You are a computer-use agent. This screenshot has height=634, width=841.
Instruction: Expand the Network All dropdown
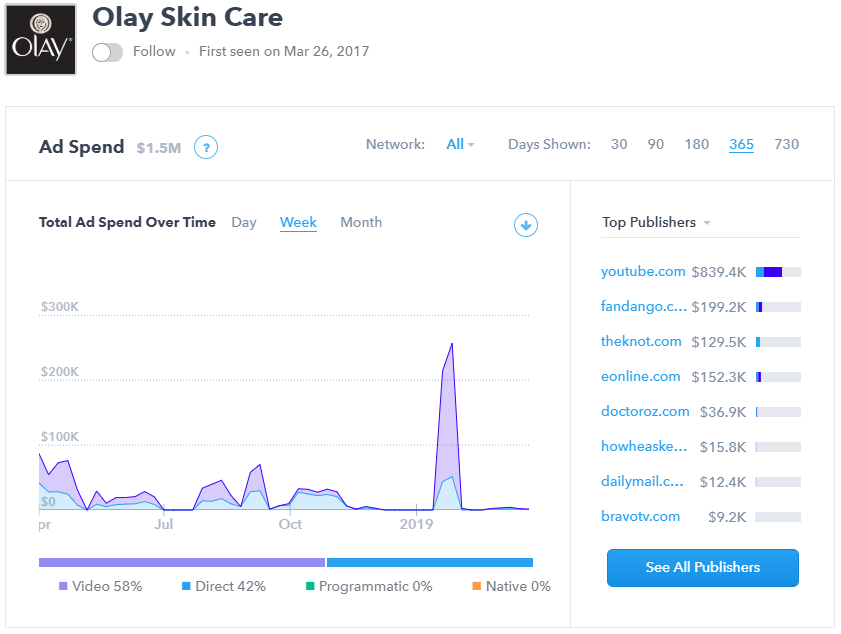[x=460, y=144]
